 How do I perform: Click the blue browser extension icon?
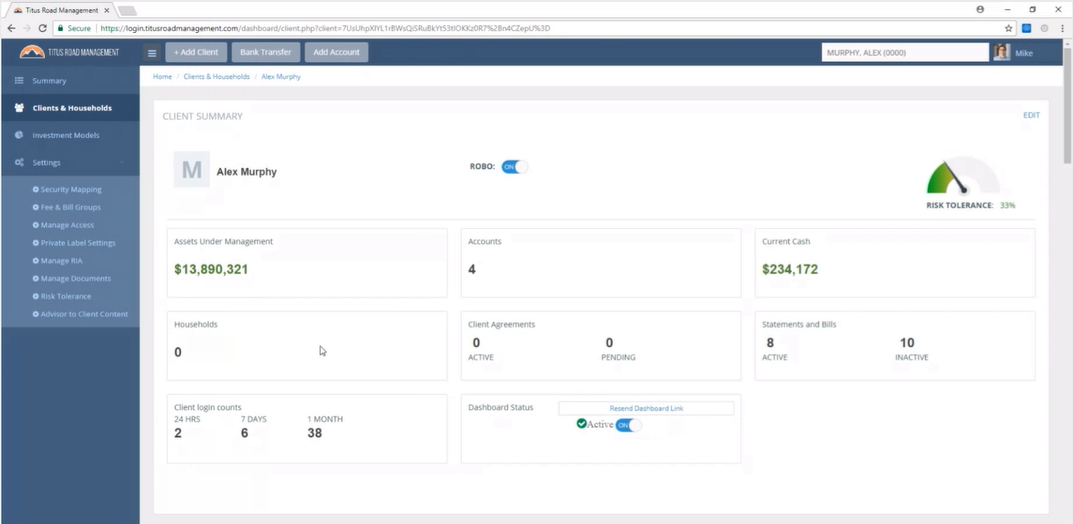(x=1026, y=28)
